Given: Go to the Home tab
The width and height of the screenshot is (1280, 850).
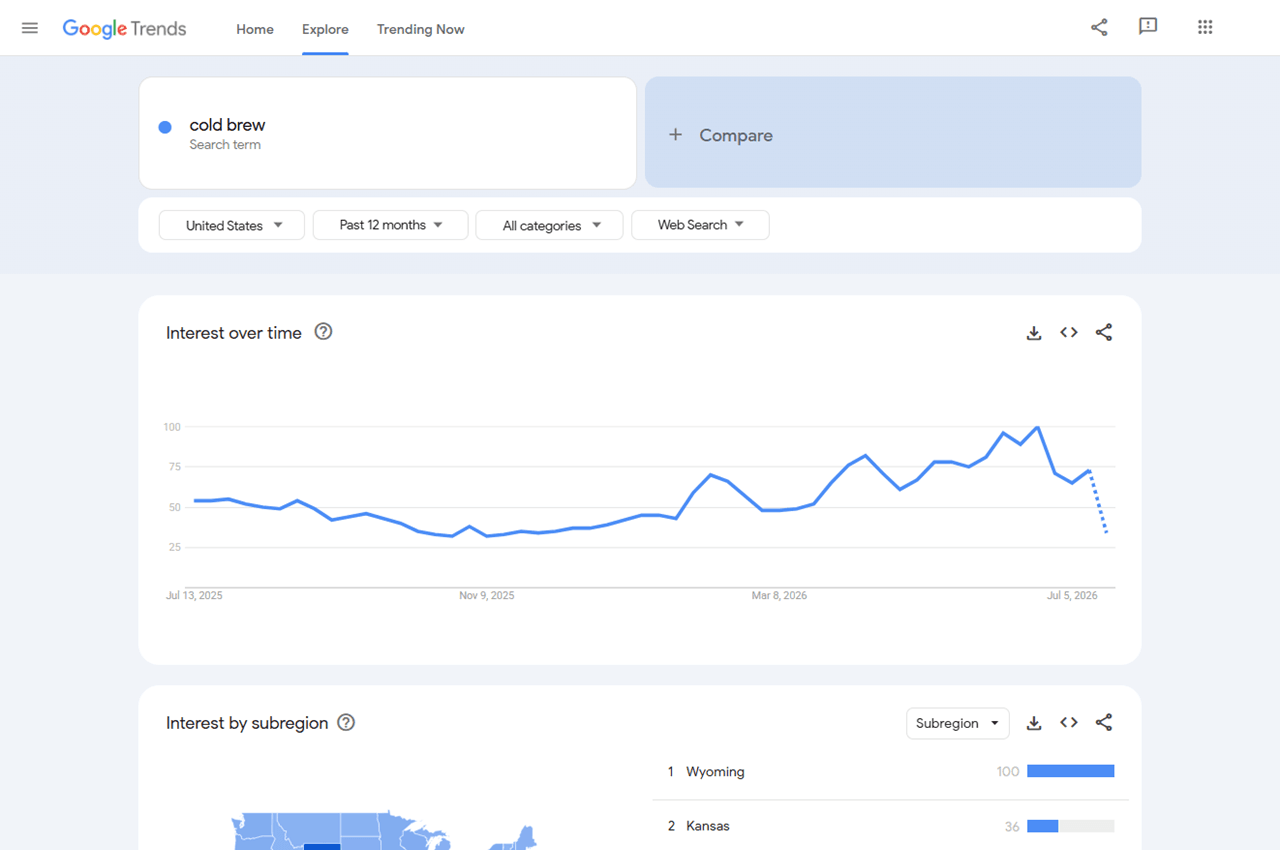Looking at the screenshot, I should tap(255, 29).
